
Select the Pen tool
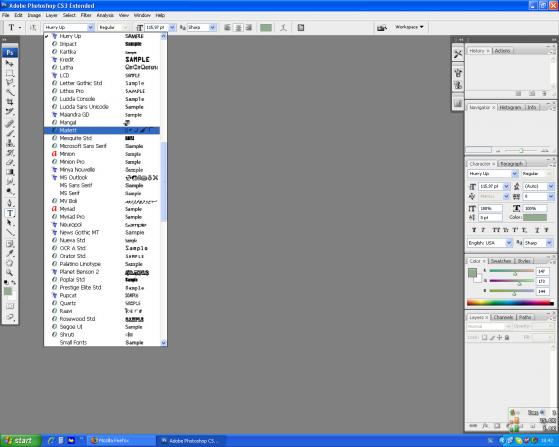(10, 203)
